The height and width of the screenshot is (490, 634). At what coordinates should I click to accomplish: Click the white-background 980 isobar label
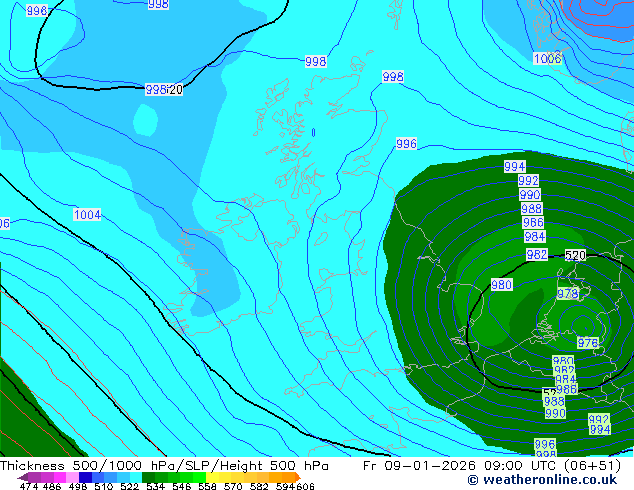coord(501,285)
